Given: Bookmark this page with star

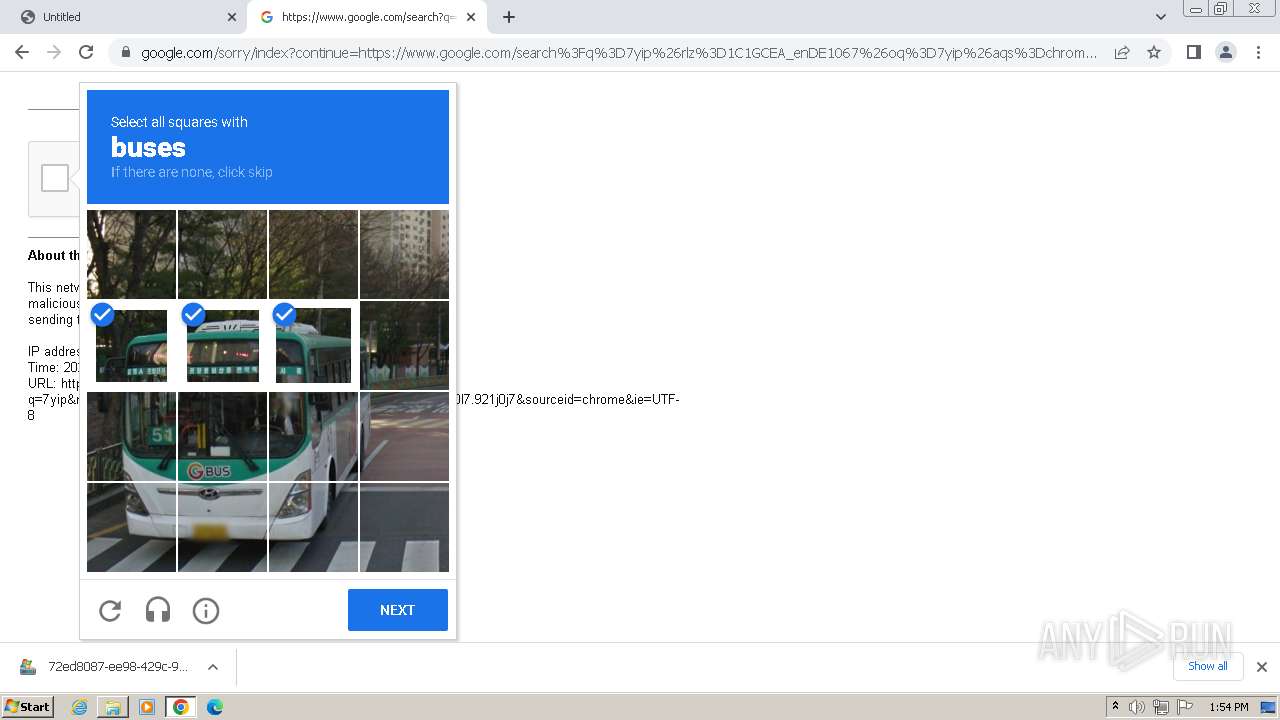Looking at the screenshot, I should [x=1154, y=52].
